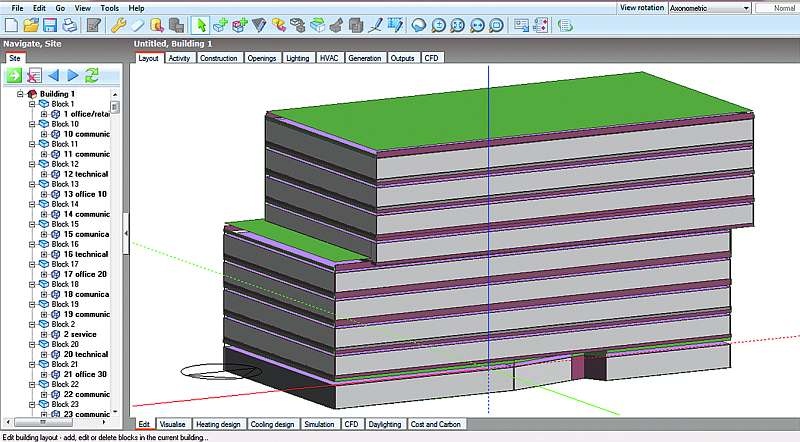800x442 pixels.
Task: Click the add red-blue block plus icon
Action: click(x=240, y=24)
